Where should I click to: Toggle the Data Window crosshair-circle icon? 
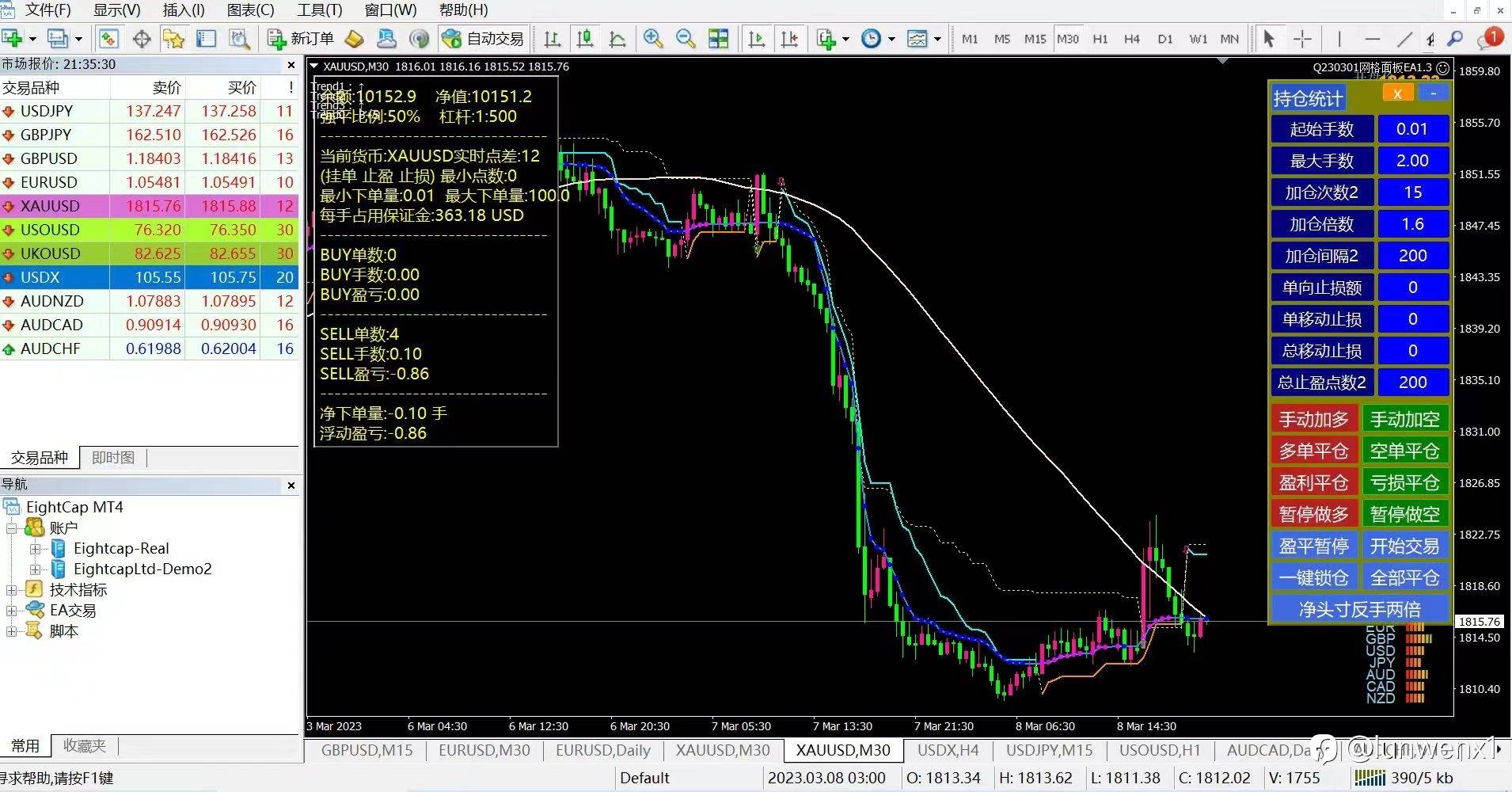[142, 38]
